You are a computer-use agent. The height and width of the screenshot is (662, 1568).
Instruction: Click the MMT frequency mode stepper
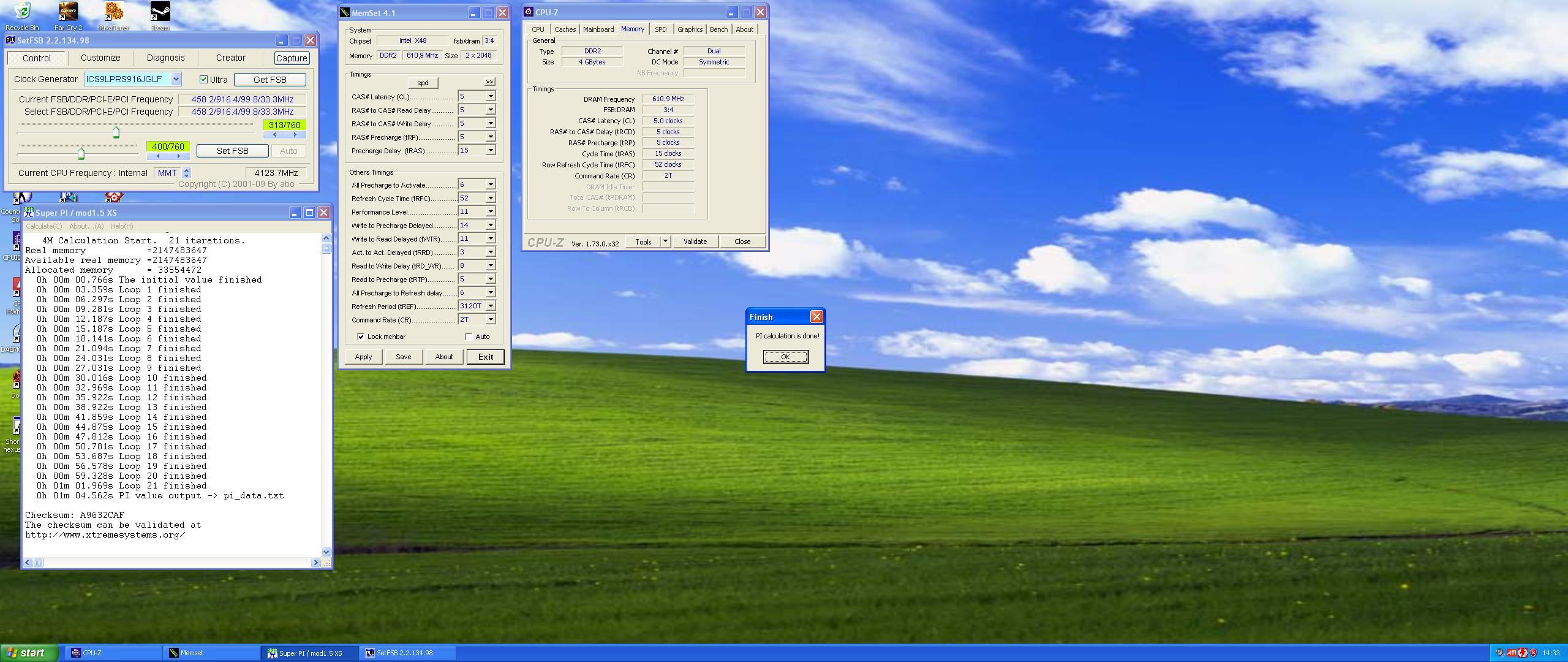point(187,173)
